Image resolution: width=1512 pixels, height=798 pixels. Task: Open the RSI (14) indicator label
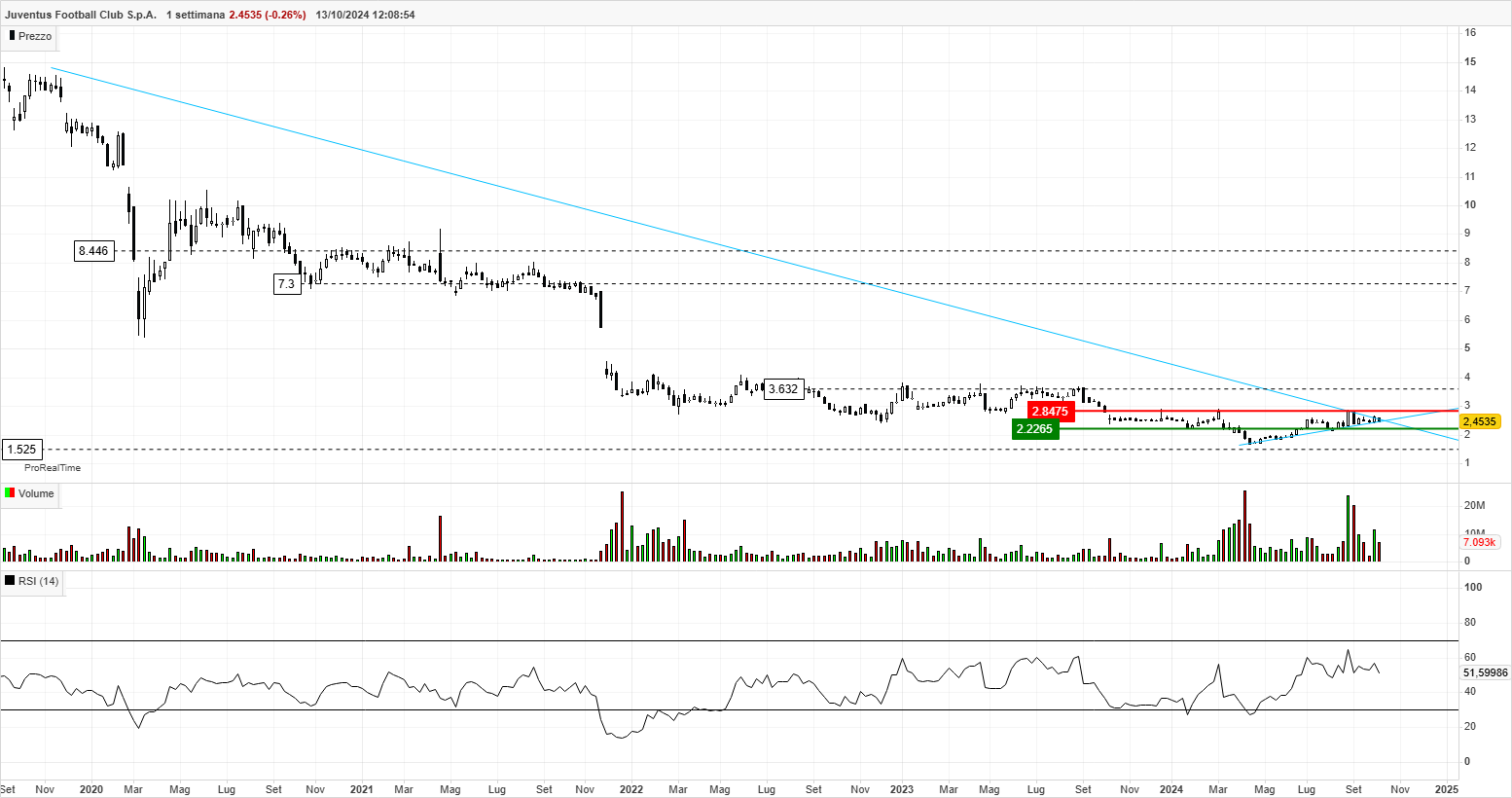point(39,581)
